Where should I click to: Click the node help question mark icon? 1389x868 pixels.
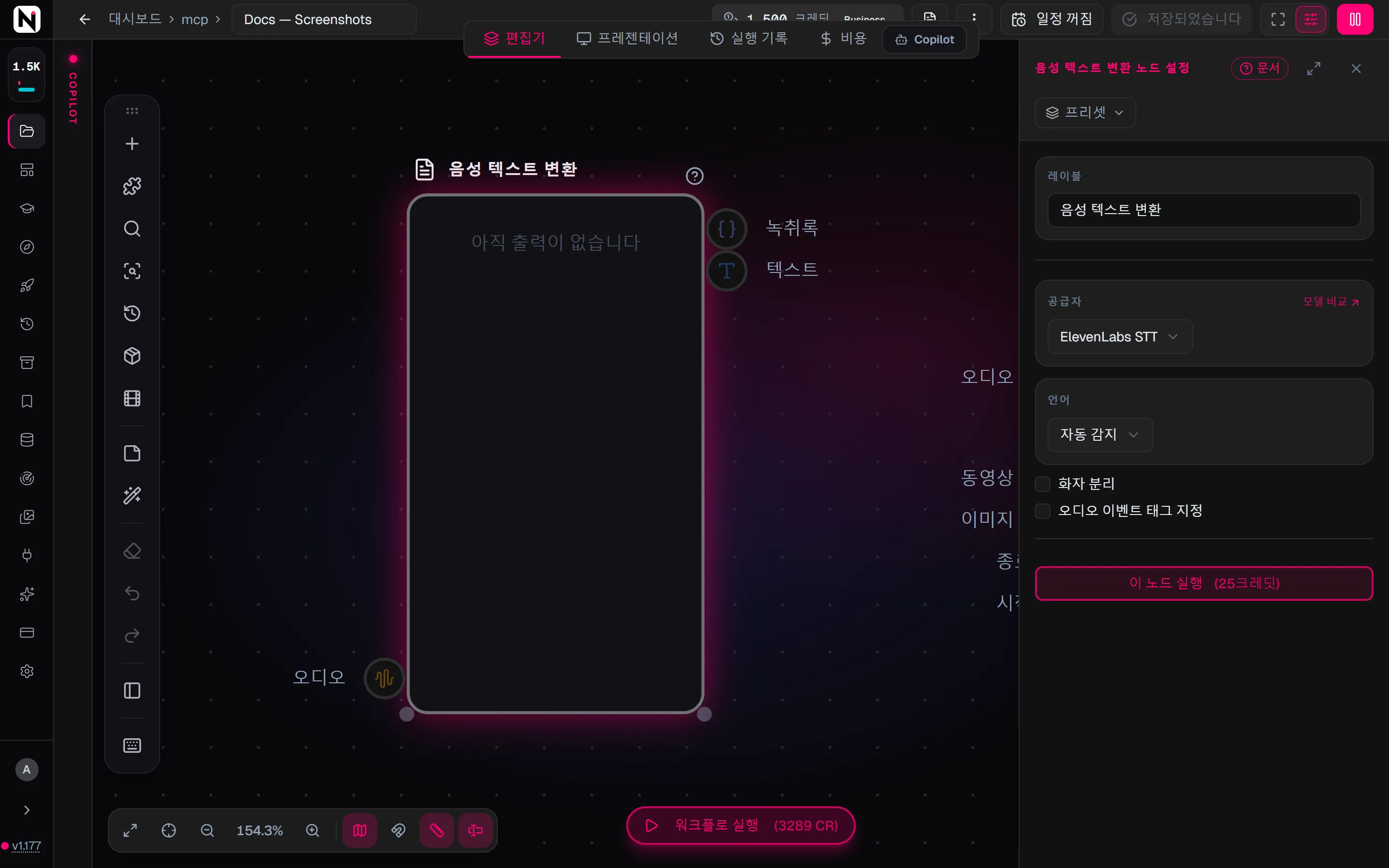click(x=694, y=176)
